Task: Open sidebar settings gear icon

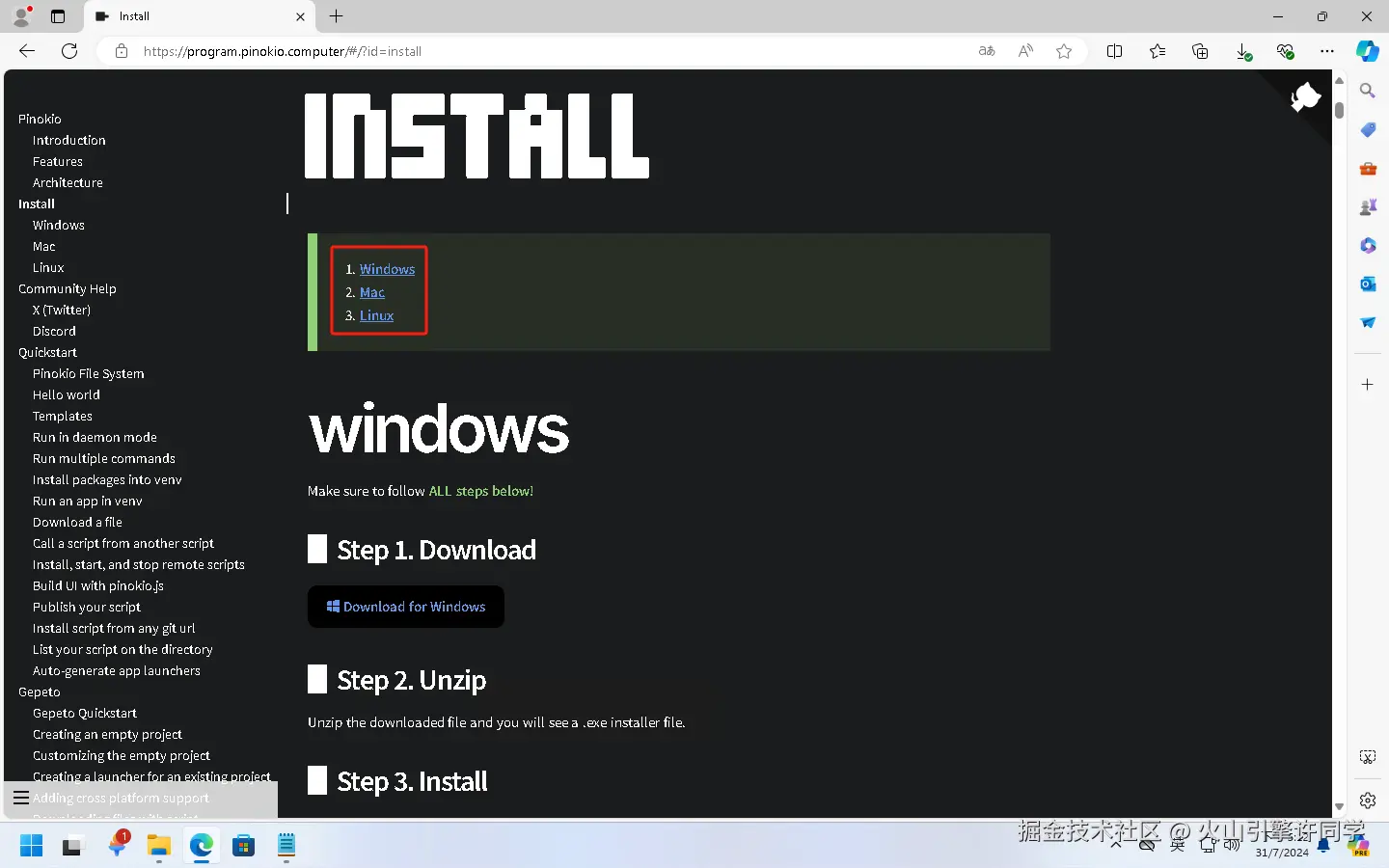Action: coord(1368,800)
